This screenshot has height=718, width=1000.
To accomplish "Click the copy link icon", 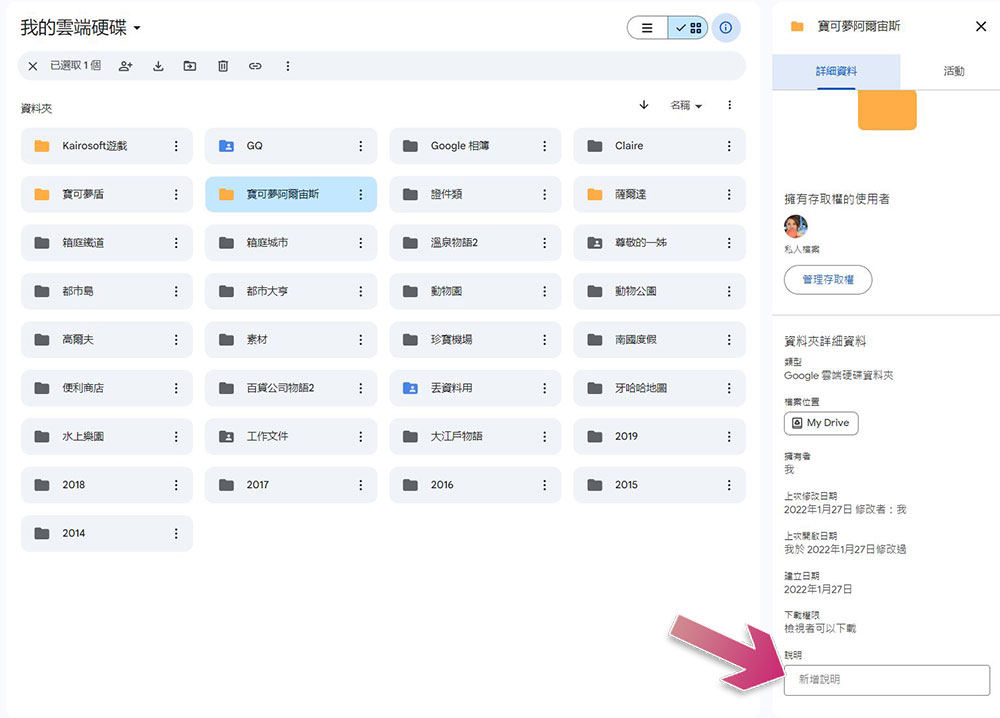I will click(x=255, y=66).
